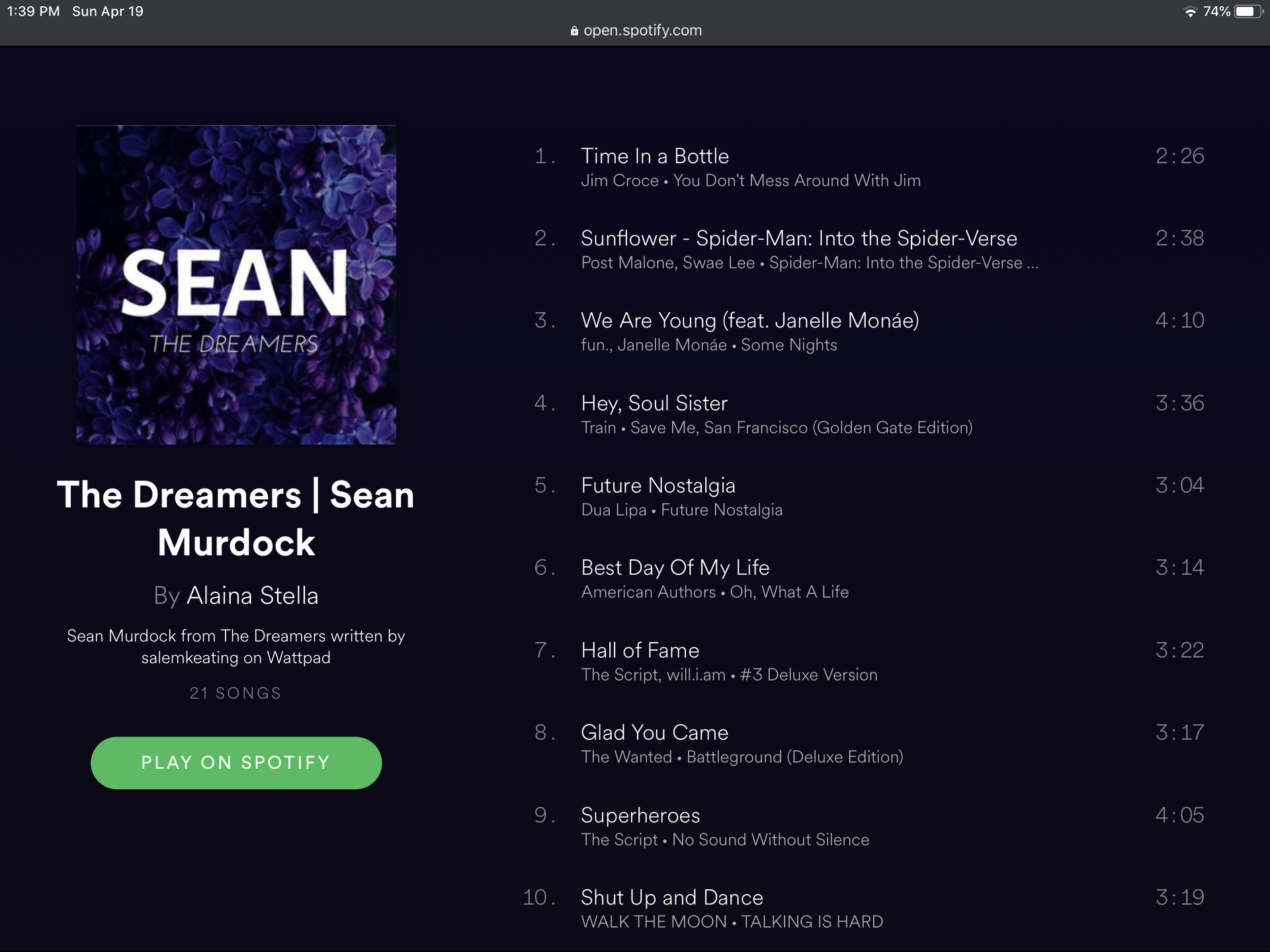Select The Script • No Sound Without Silence
This screenshot has width=1270, height=952.
pyautogui.click(x=725, y=840)
